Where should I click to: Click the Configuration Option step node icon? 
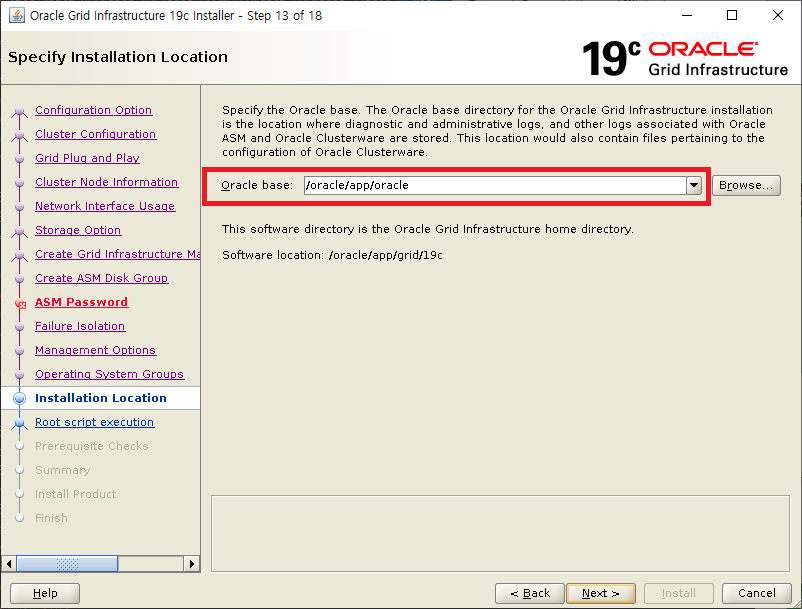click(x=19, y=111)
